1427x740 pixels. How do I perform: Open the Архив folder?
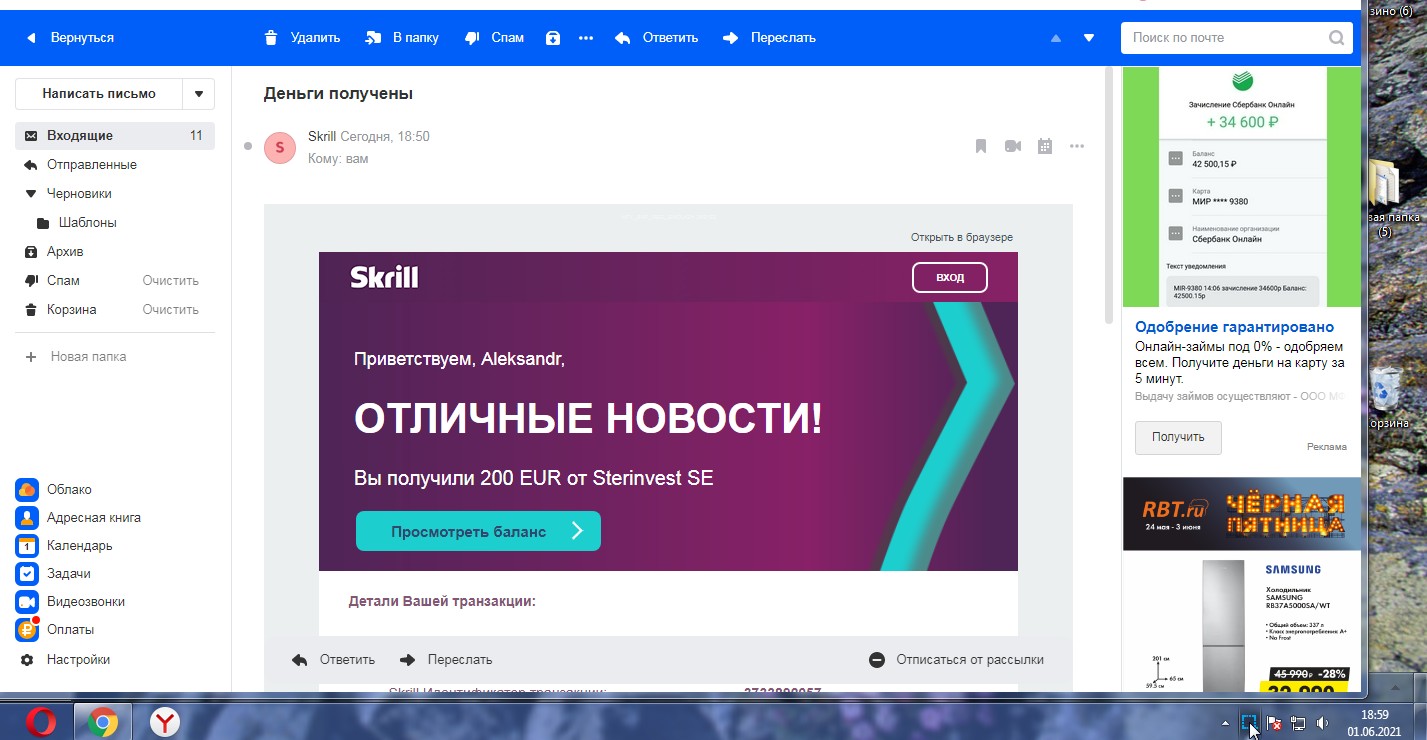coord(65,252)
